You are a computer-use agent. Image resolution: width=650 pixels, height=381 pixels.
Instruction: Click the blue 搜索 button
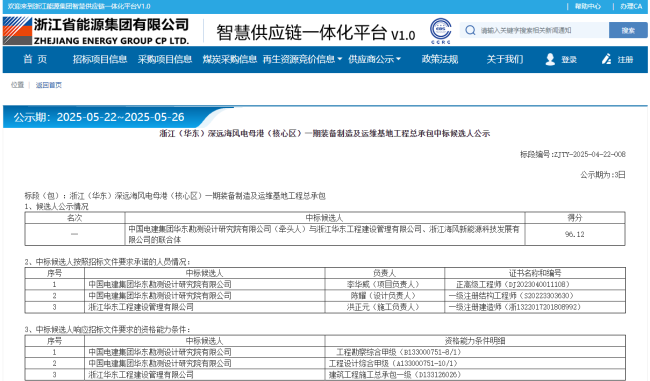(628, 30)
